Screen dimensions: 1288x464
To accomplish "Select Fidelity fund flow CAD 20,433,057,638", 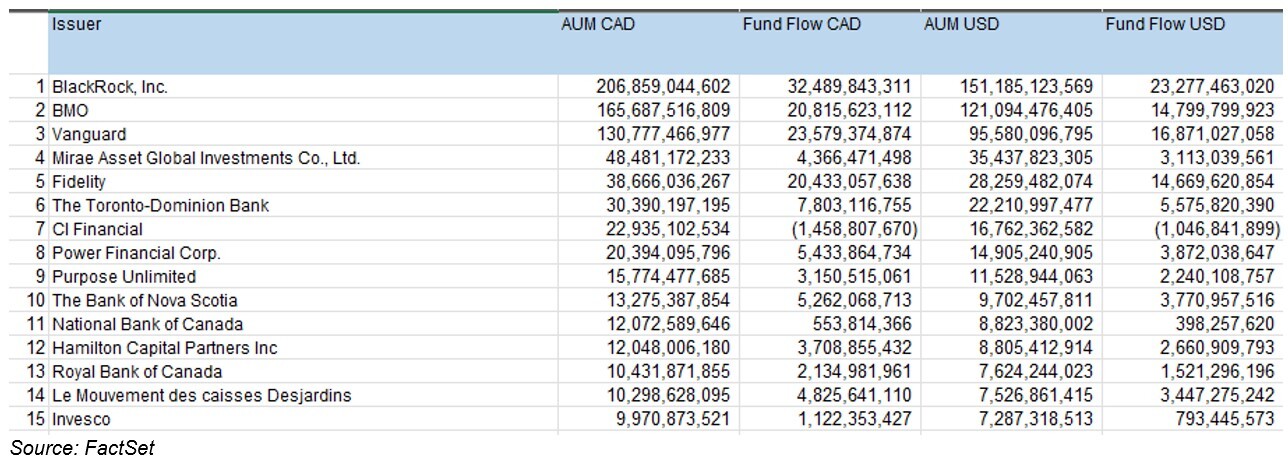I will pyautogui.click(x=851, y=182).
